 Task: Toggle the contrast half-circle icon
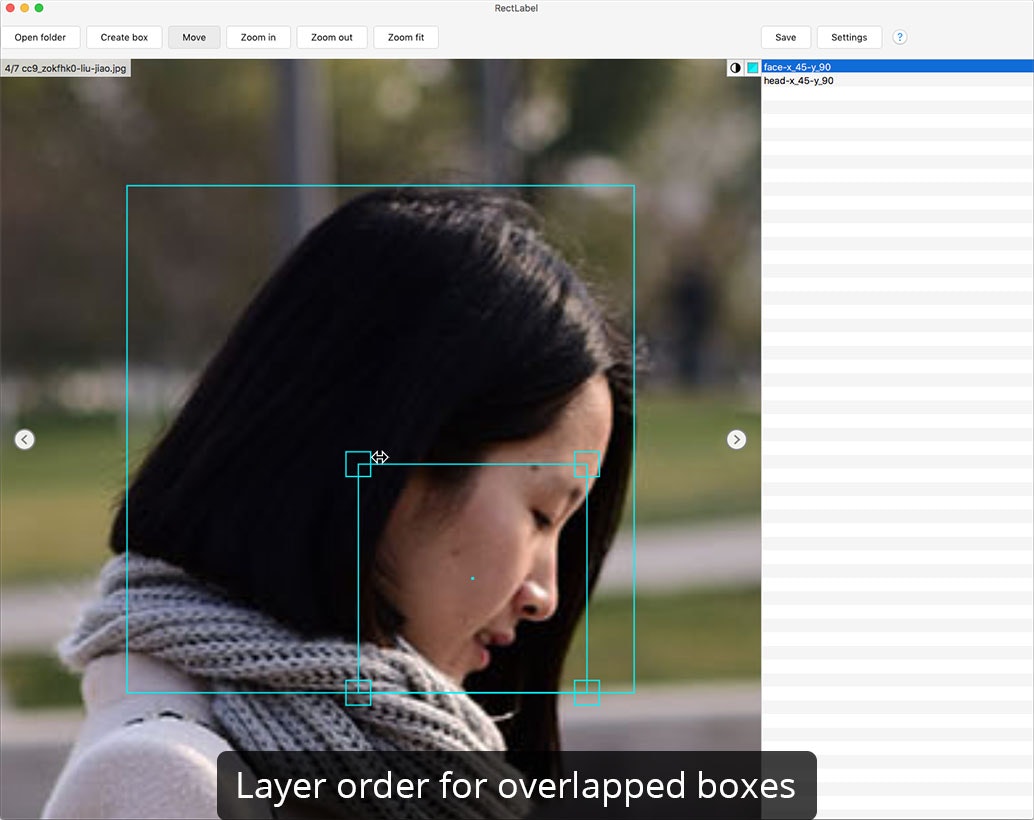coord(735,67)
